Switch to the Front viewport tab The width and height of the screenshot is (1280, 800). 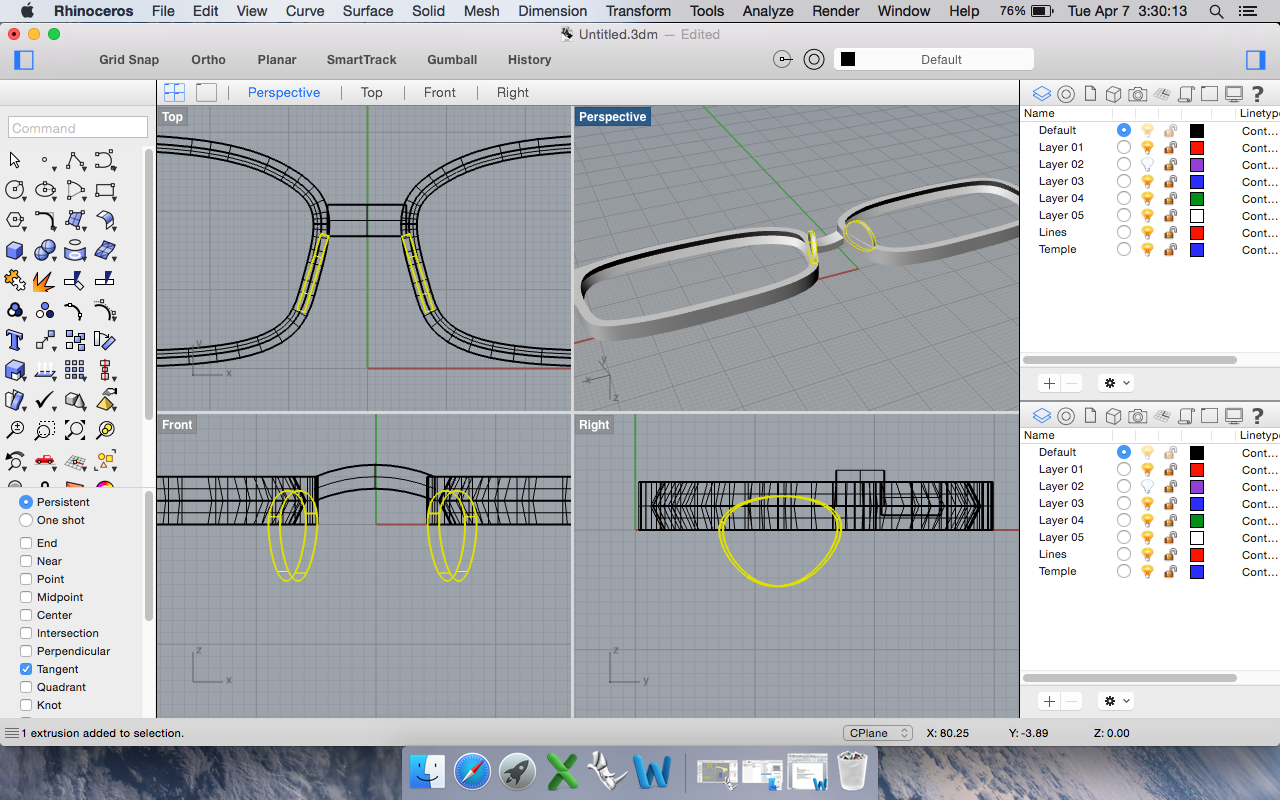click(x=440, y=92)
